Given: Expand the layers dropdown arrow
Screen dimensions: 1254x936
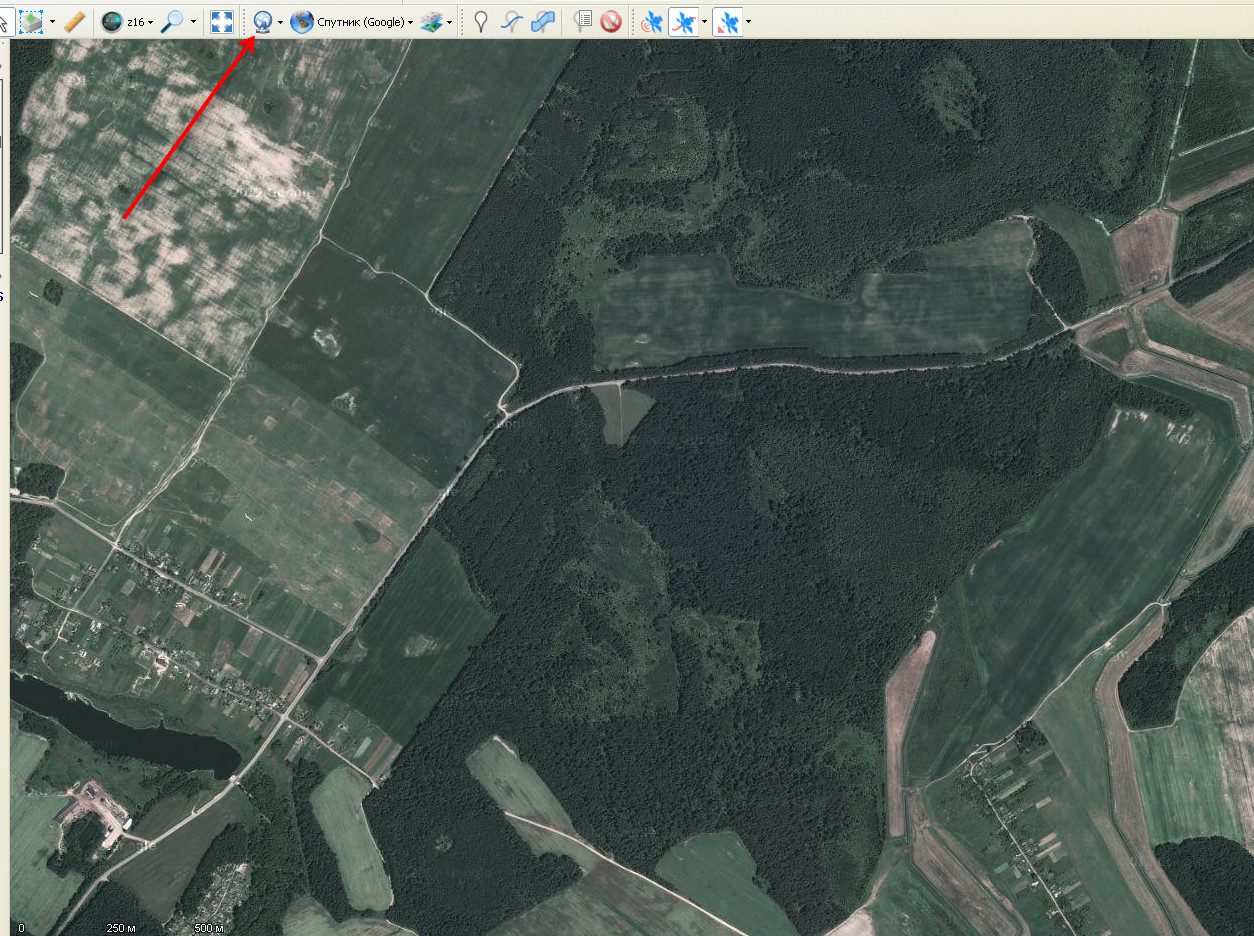Looking at the screenshot, I should point(450,22).
